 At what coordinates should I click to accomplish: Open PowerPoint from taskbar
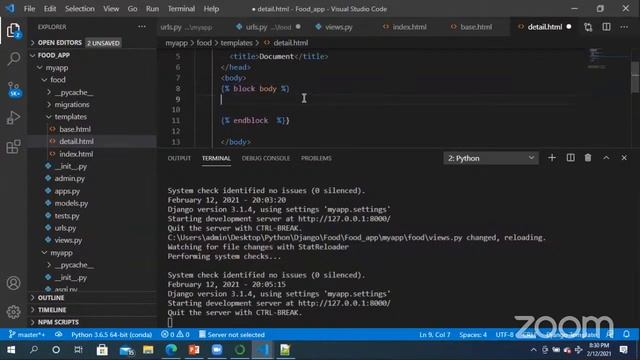(x=194, y=350)
